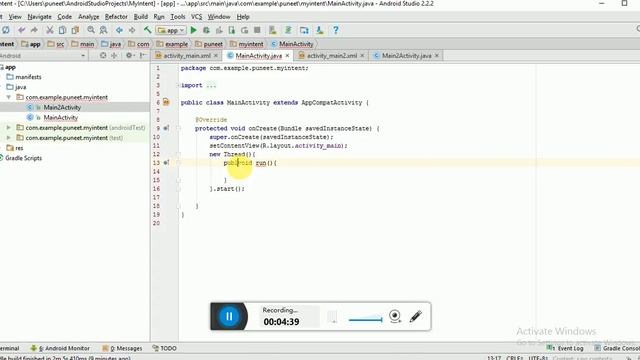Close the MainActivity.java tab
Image resolution: width=640 pixels, height=360 pixels.
287,56
